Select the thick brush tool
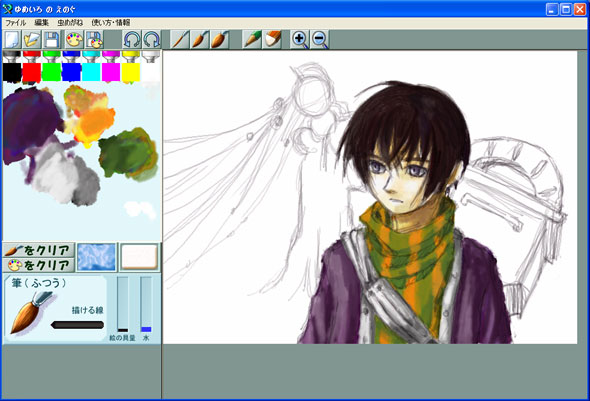Screen dimensions: 590x401 click(x=219, y=39)
